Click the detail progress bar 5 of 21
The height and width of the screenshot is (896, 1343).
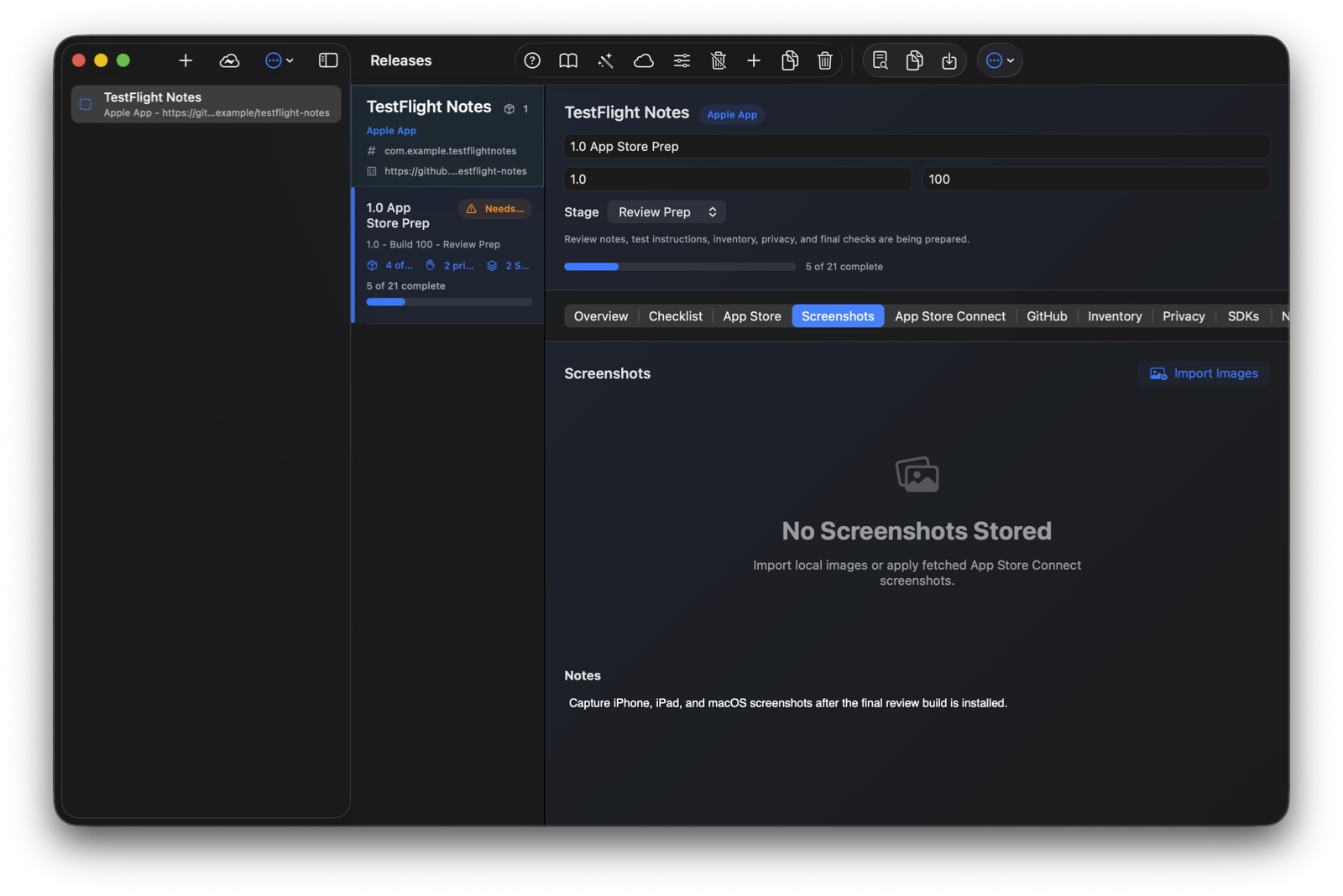pos(680,267)
